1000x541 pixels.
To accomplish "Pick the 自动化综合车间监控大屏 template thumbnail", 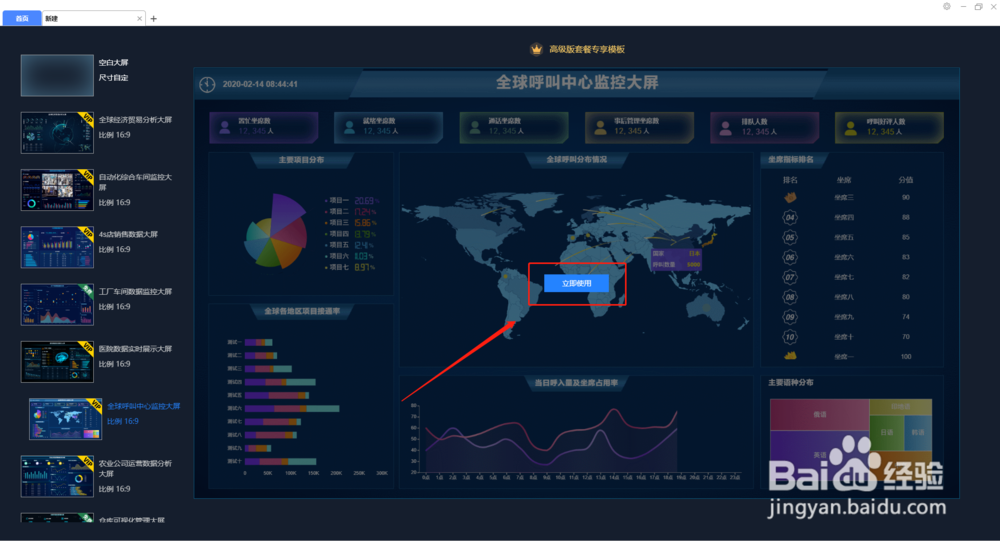I will point(57,189).
